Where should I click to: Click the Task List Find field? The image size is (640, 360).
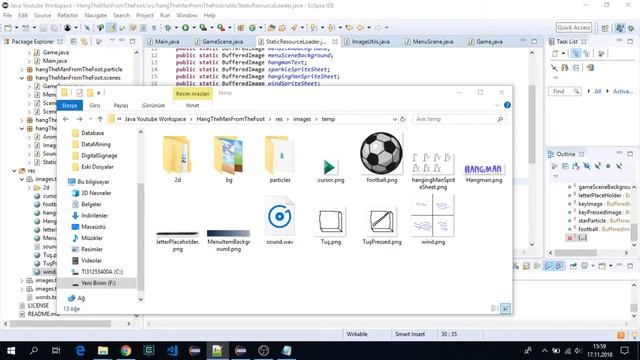click(564, 91)
